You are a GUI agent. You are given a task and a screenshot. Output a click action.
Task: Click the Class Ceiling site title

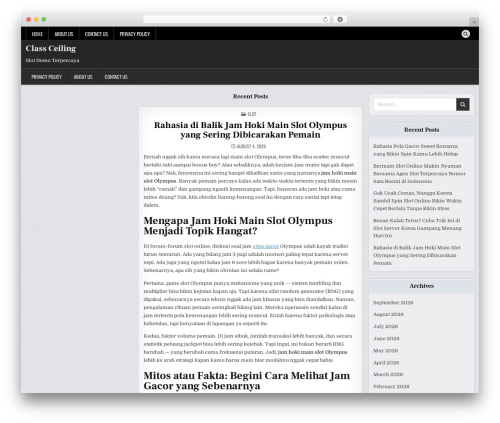click(51, 48)
